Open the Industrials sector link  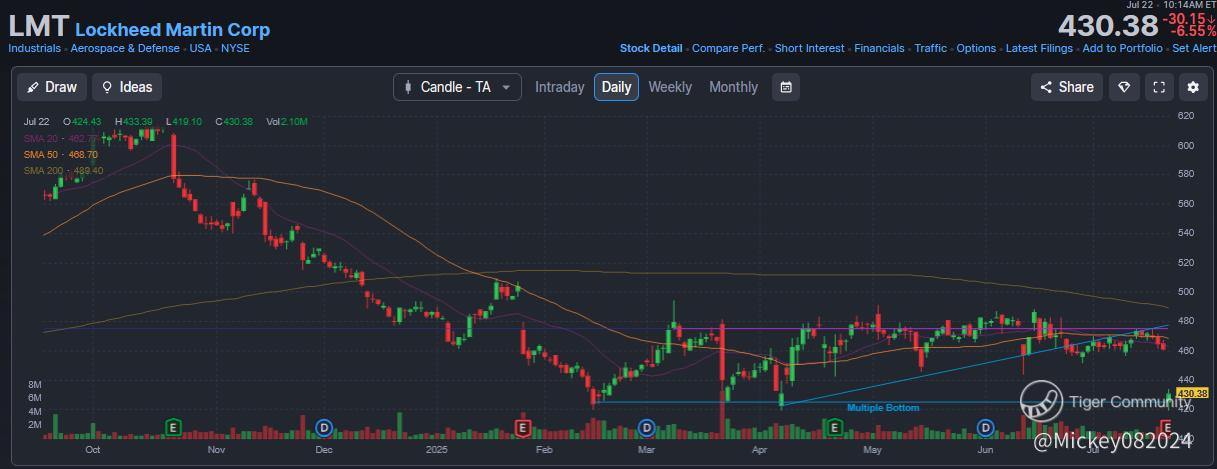[x=35, y=48]
